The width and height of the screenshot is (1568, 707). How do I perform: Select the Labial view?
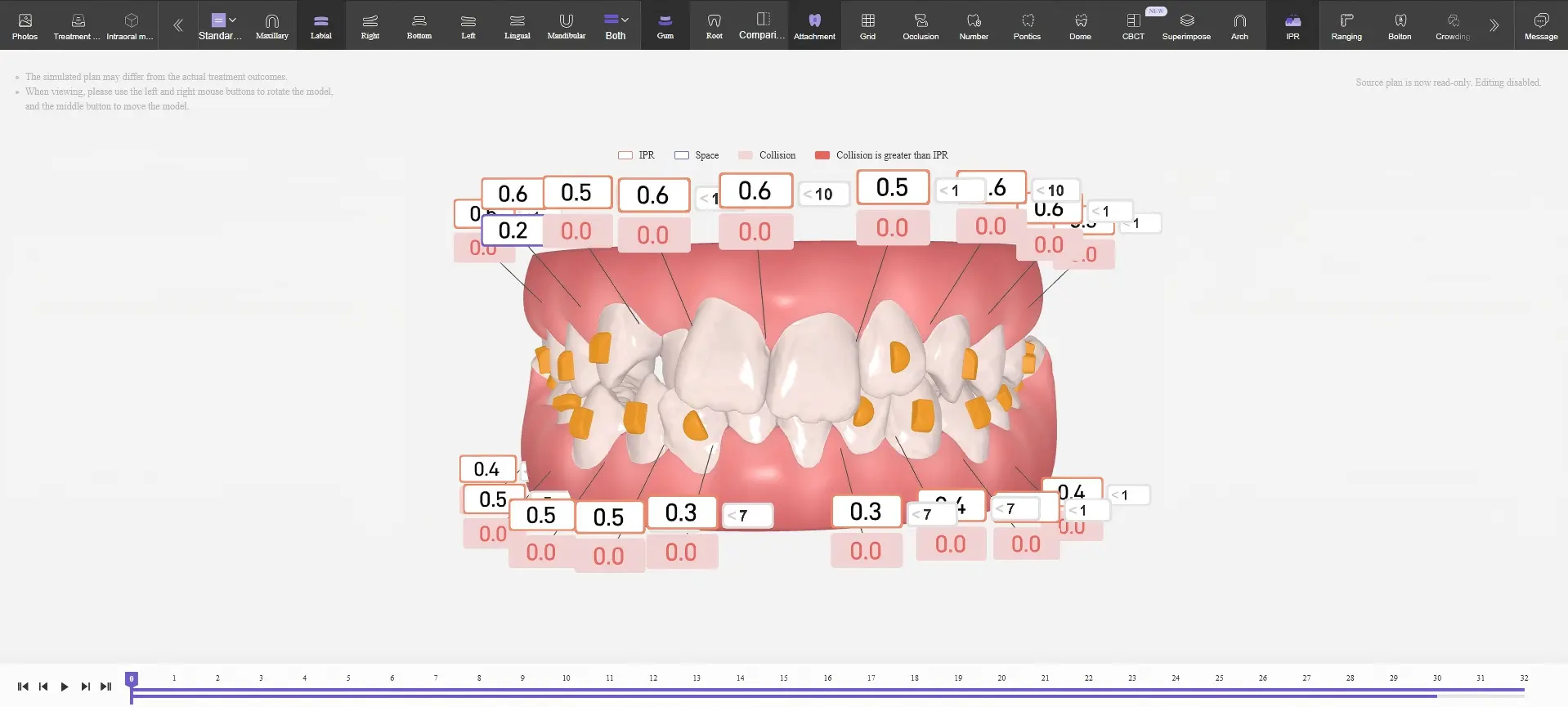click(321, 25)
